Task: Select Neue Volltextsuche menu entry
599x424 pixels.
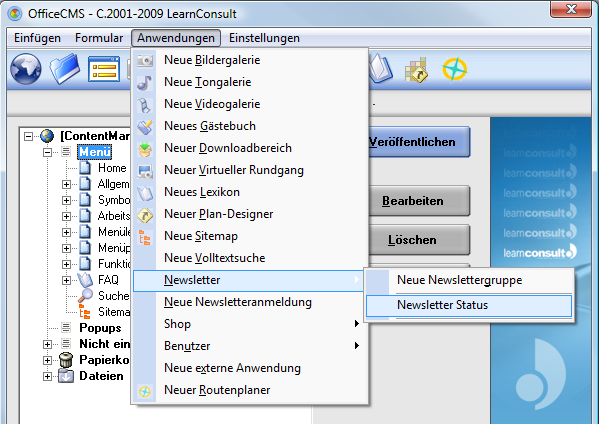Action: (251, 258)
